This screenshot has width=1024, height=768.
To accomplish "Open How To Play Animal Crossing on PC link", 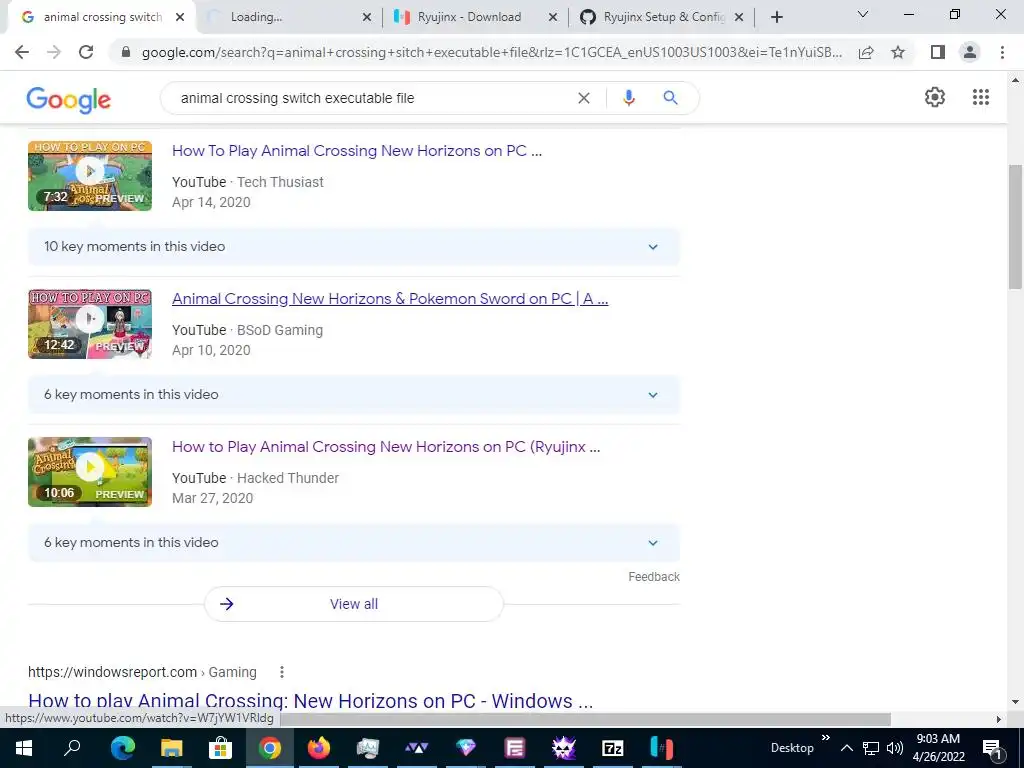I will [x=357, y=151].
